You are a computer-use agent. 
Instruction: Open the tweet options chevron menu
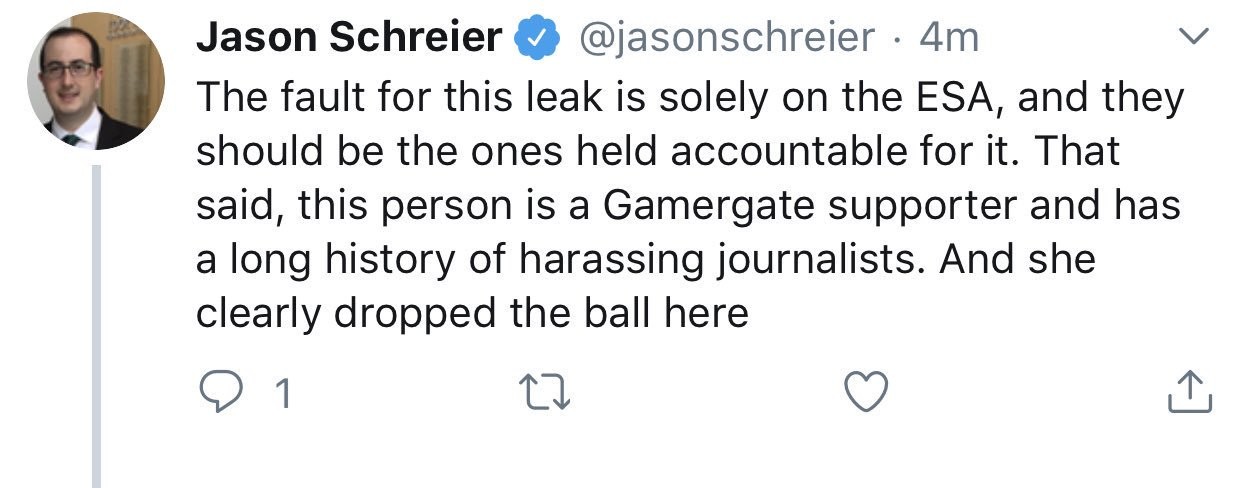tap(1193, 38)
